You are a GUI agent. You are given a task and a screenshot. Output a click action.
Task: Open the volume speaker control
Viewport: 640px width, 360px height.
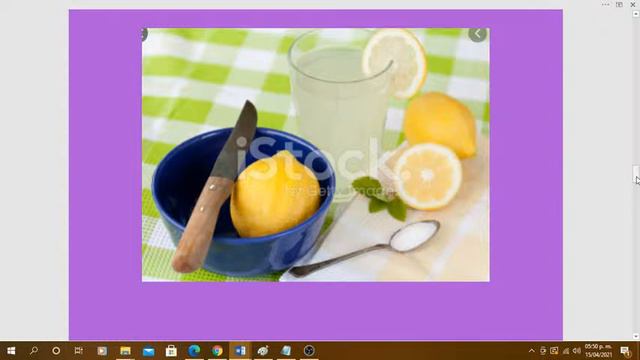pyautogui.click(x=576, y=351)
